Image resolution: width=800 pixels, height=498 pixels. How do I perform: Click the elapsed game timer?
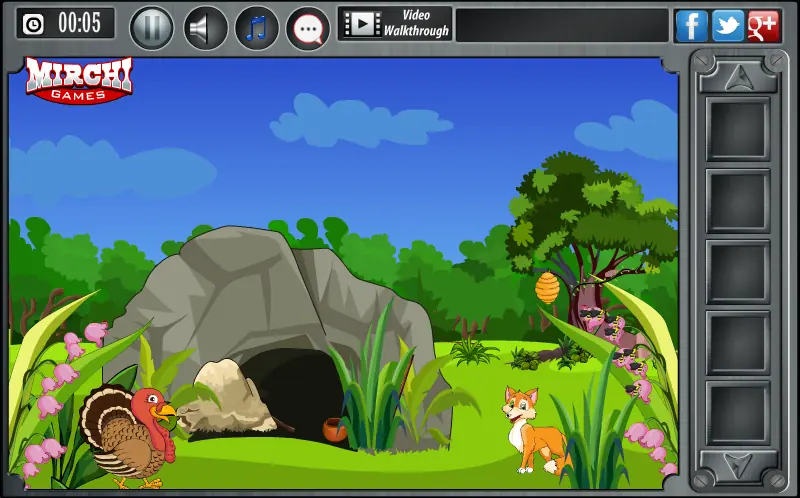66,23
